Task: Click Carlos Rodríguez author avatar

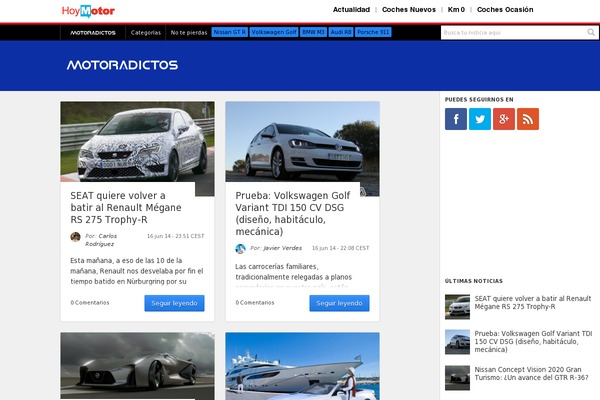Action: tap(75, 237)
